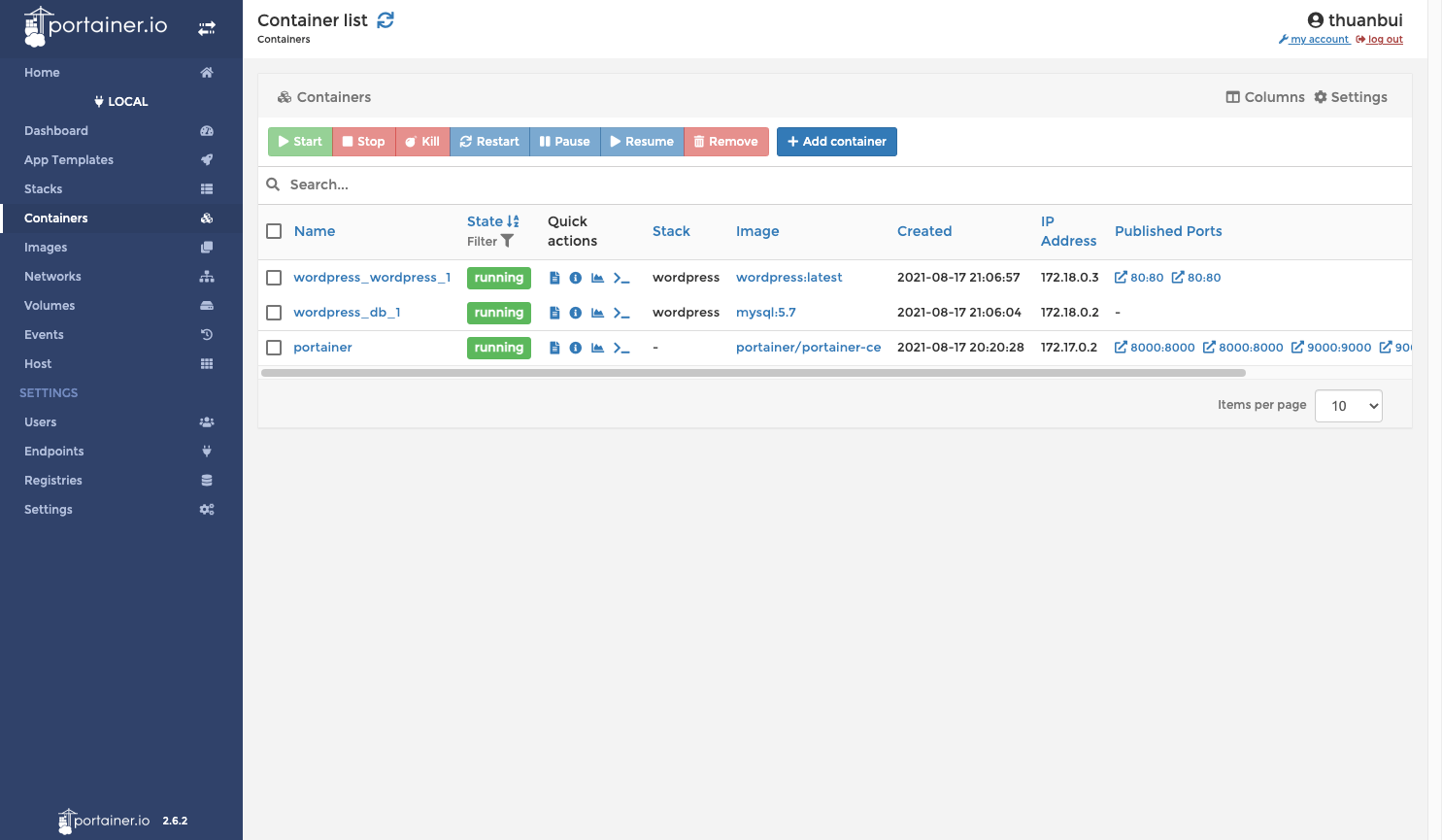Sort table by Image column

coord(757,231)
